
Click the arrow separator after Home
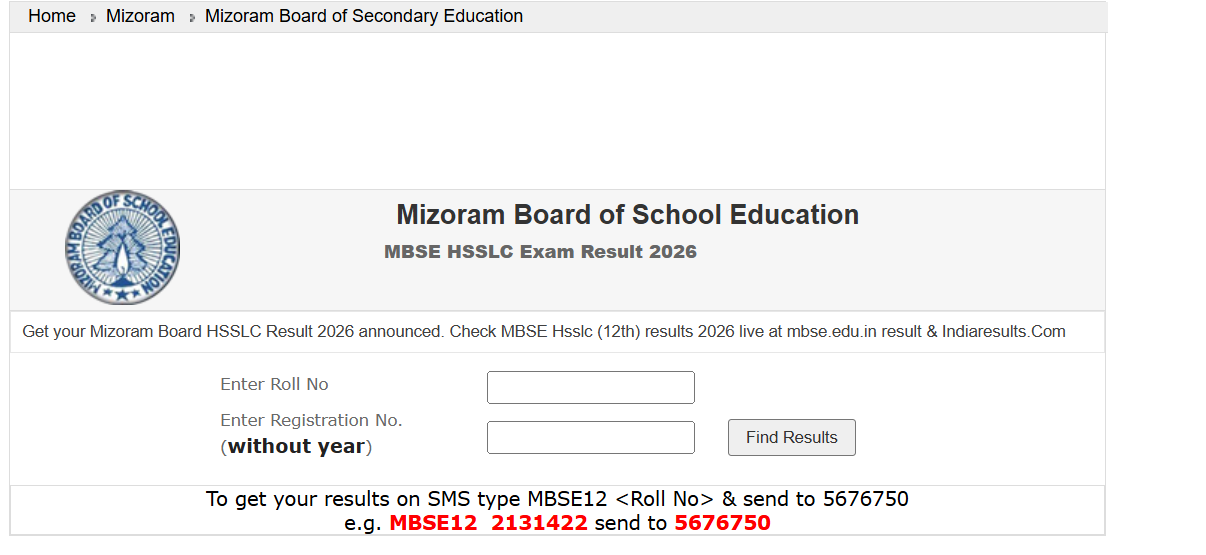93,18
